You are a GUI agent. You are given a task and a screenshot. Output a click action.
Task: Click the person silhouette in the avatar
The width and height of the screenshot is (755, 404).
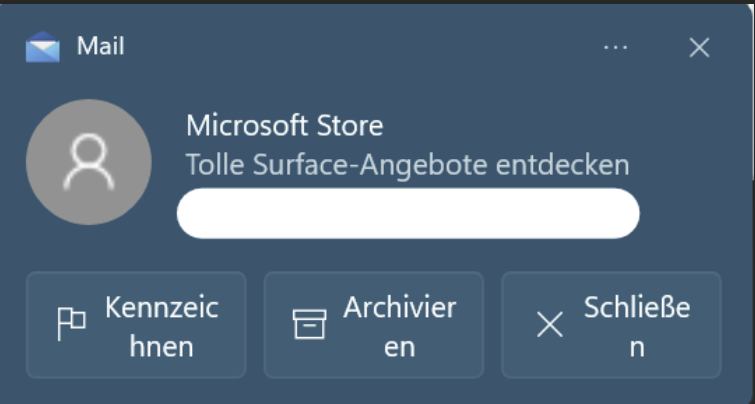[89, 164]
